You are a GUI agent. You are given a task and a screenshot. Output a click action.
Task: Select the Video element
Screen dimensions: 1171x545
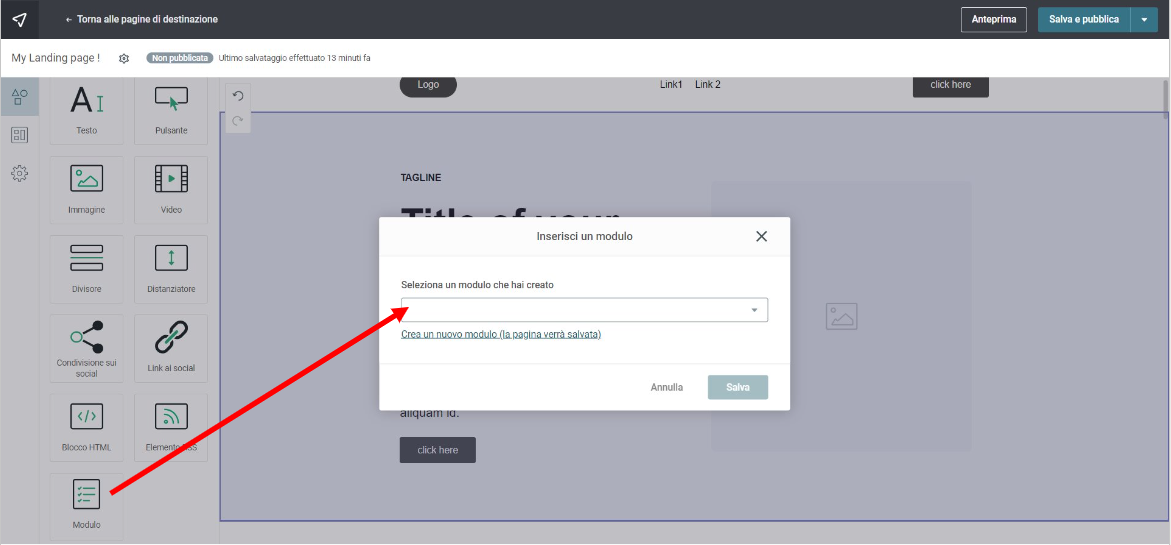[x=171, y=190]
